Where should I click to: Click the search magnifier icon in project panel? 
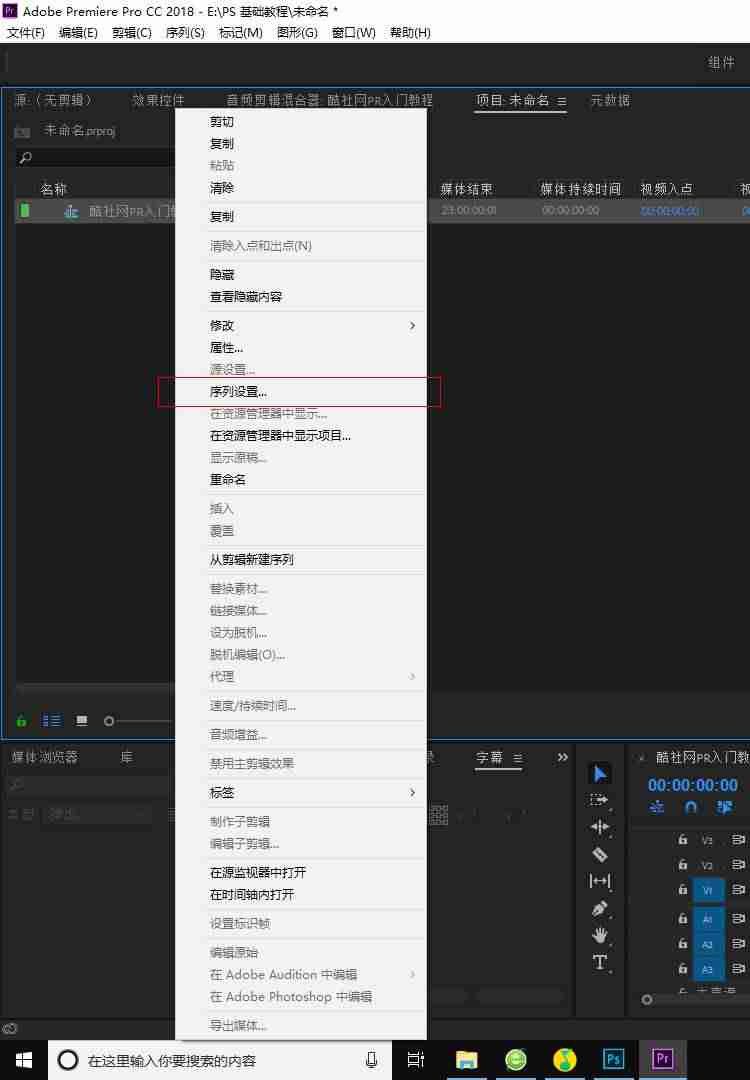pyautogui.click(x=25, y=158)
